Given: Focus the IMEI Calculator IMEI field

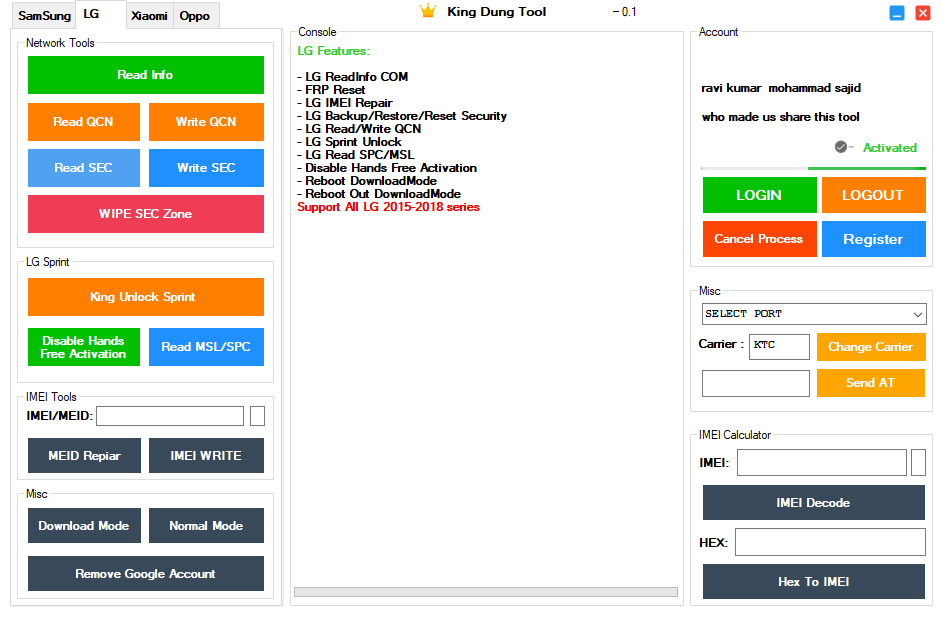Looking at the screenshot, I should tap(821, 462).
